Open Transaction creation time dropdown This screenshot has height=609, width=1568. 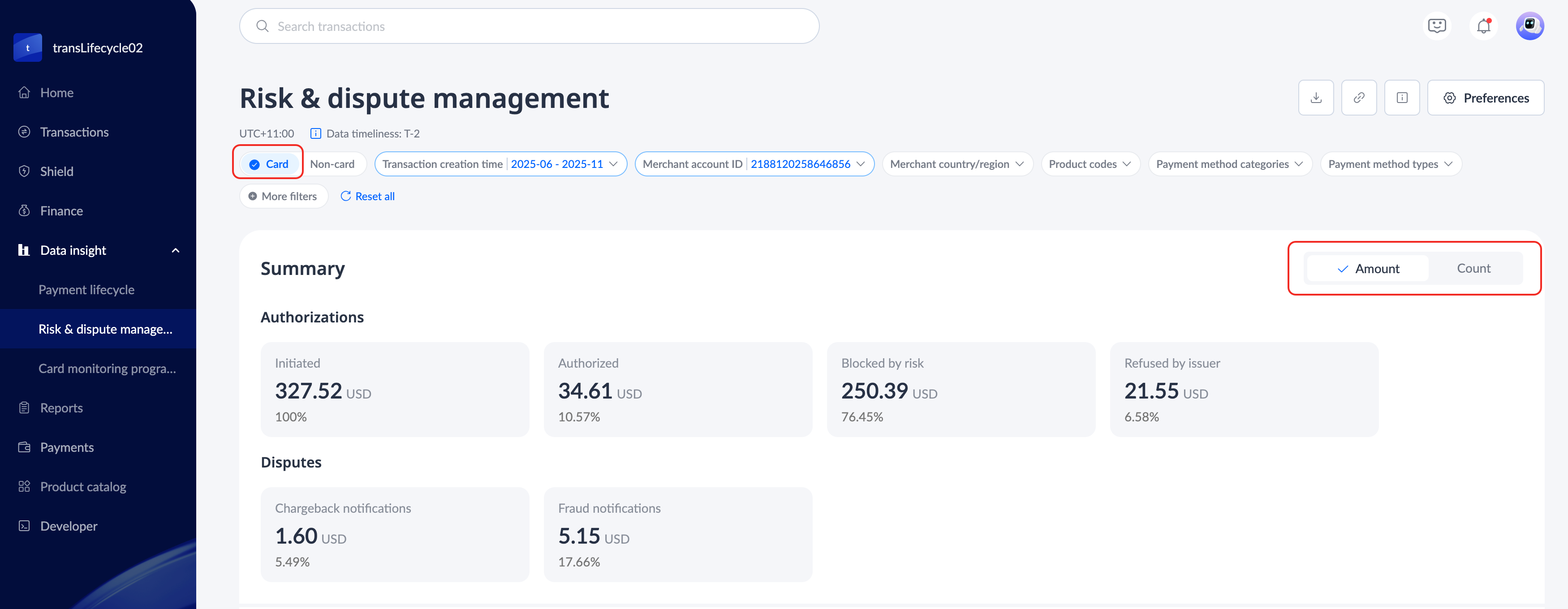click(x=500, y=164)
